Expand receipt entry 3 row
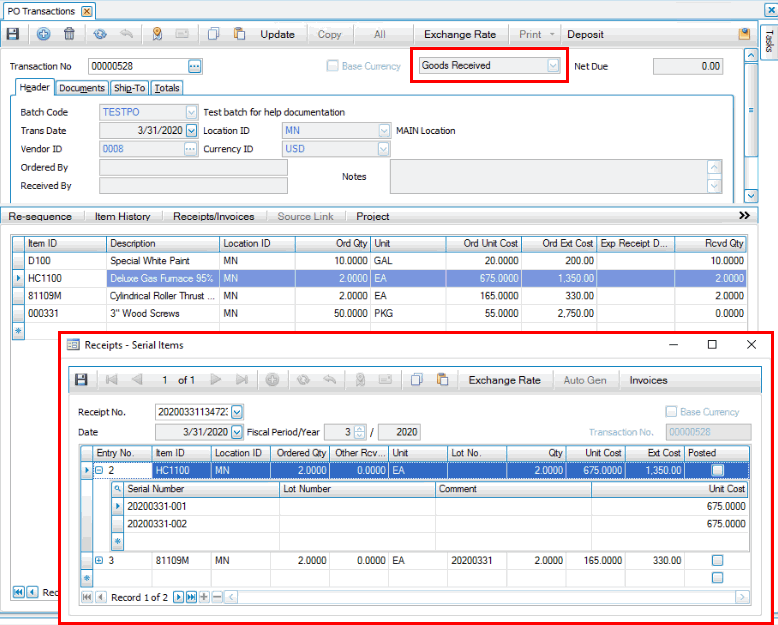 (x=99, y=561)
